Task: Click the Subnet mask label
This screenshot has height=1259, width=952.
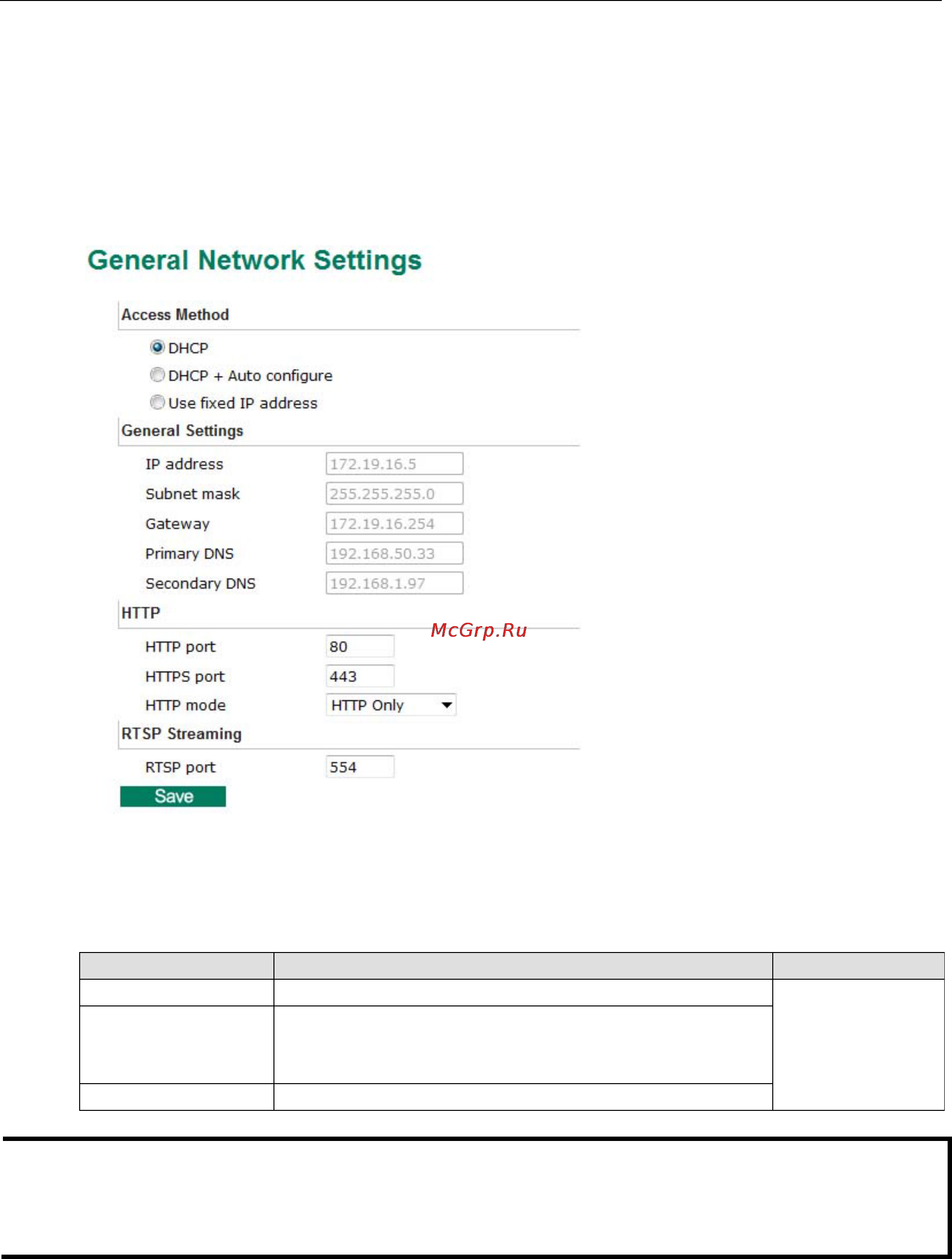Action: point(192,494)
